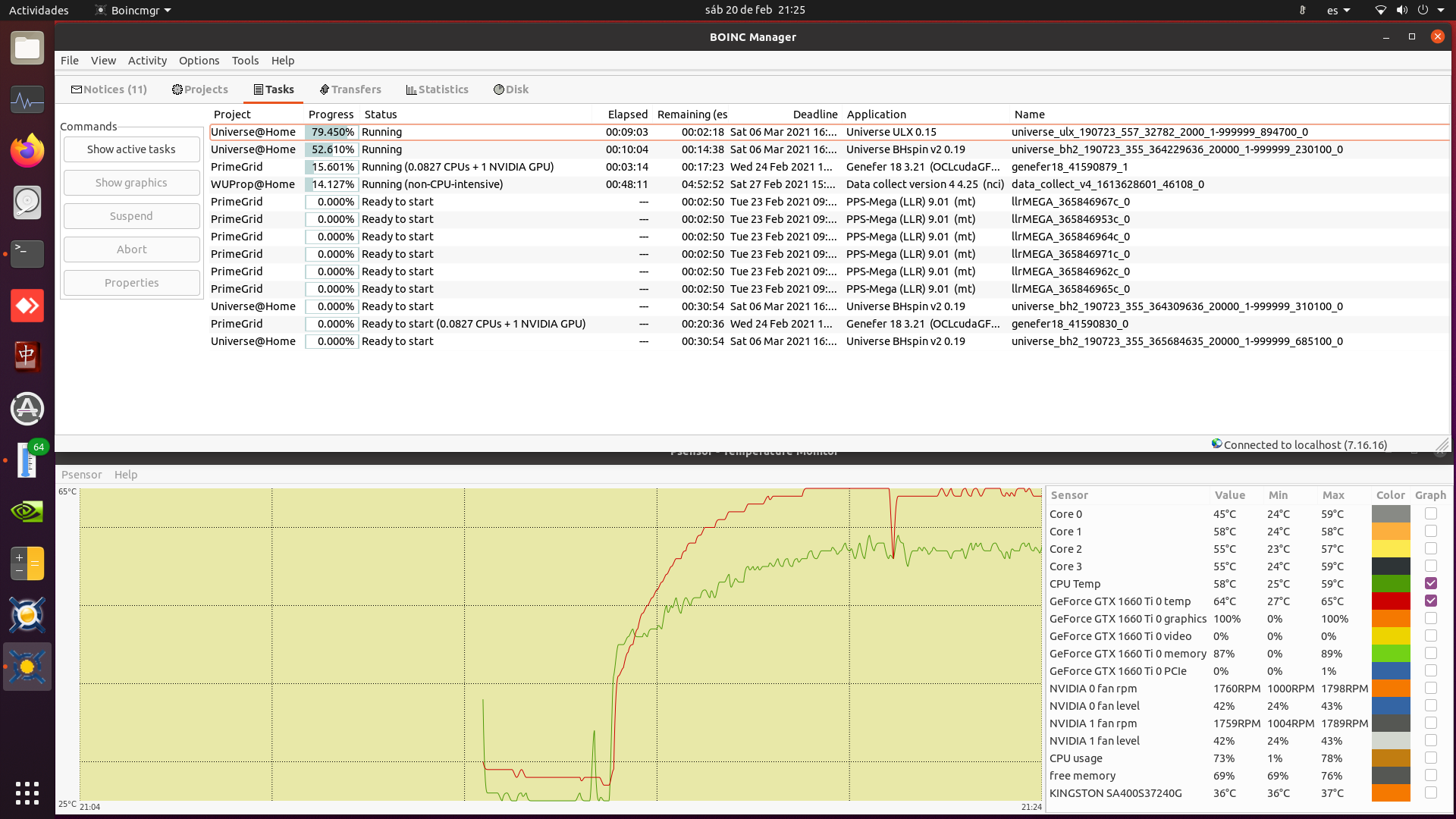Switch to the Statistics tab

(437, 89)
